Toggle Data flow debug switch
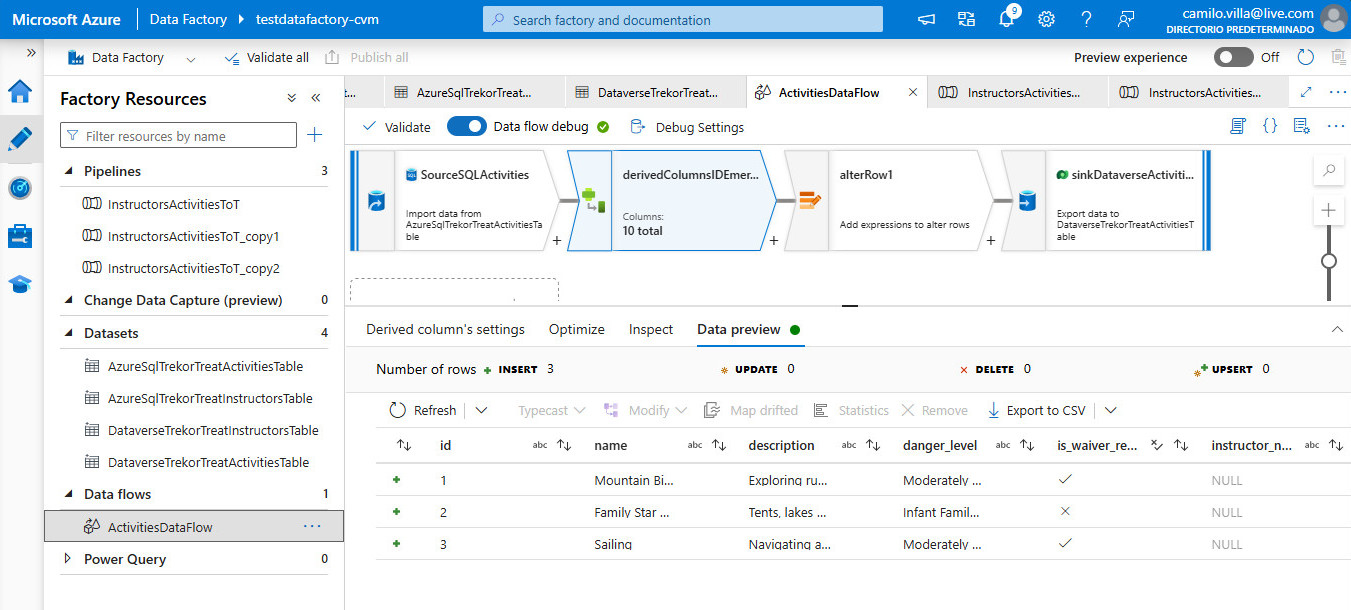 466,127
